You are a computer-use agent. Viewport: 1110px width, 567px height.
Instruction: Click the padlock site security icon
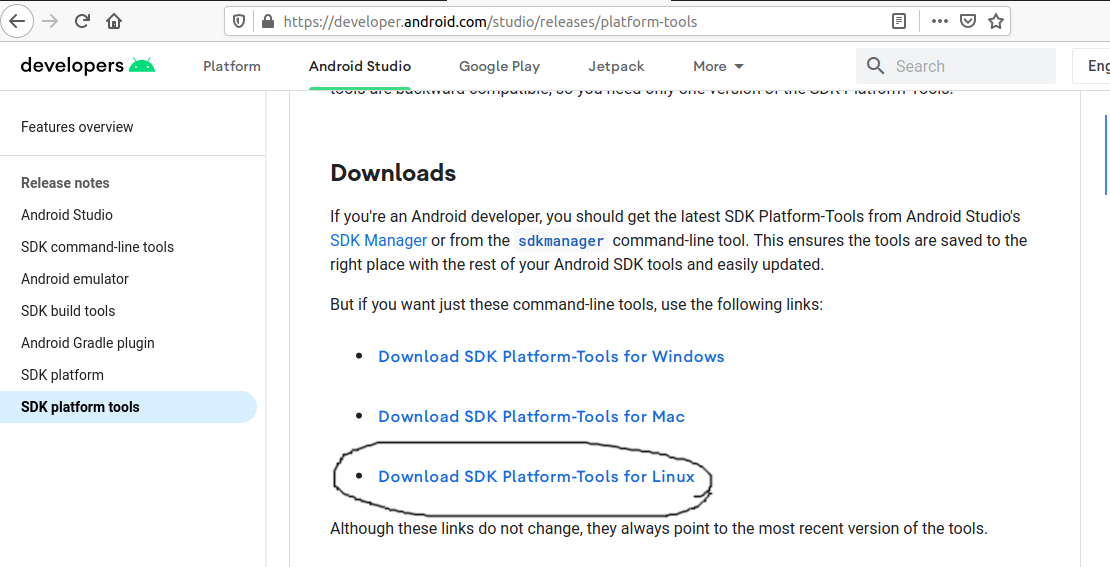267,21
